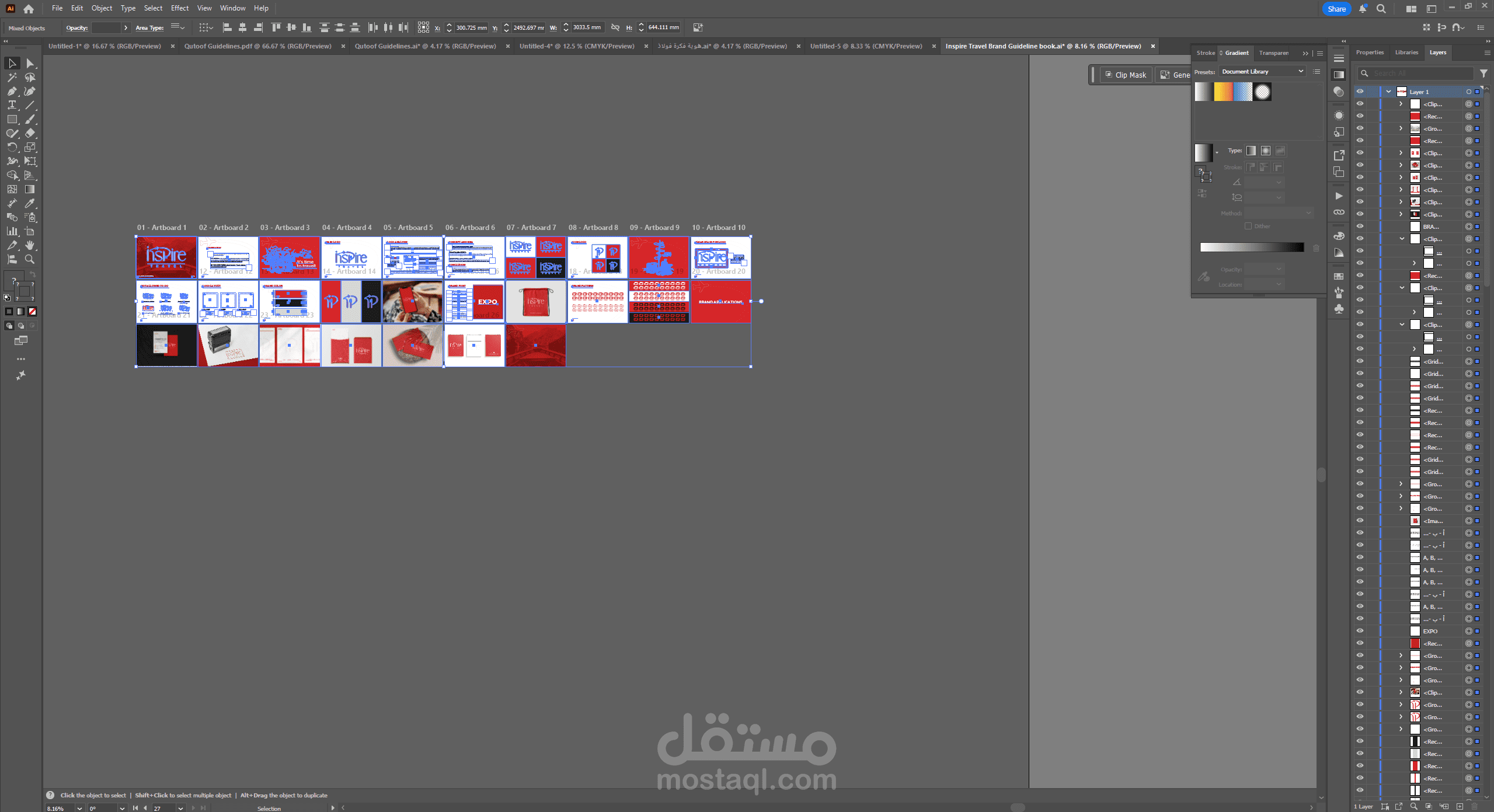1494x812 pixels.
Task: Switch to the Qutoof Guidelines.pdf document tab
Action: pyautogui.click(x=257, y=46)
